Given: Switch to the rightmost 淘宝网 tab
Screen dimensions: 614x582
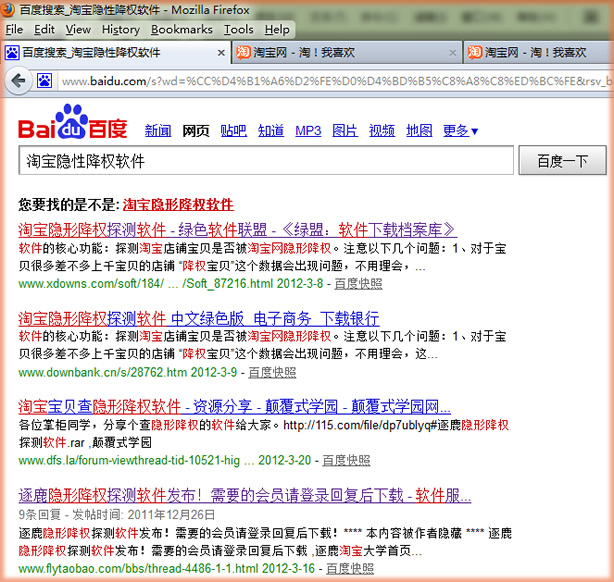Looking at the screenshot, I should point(540,53).
